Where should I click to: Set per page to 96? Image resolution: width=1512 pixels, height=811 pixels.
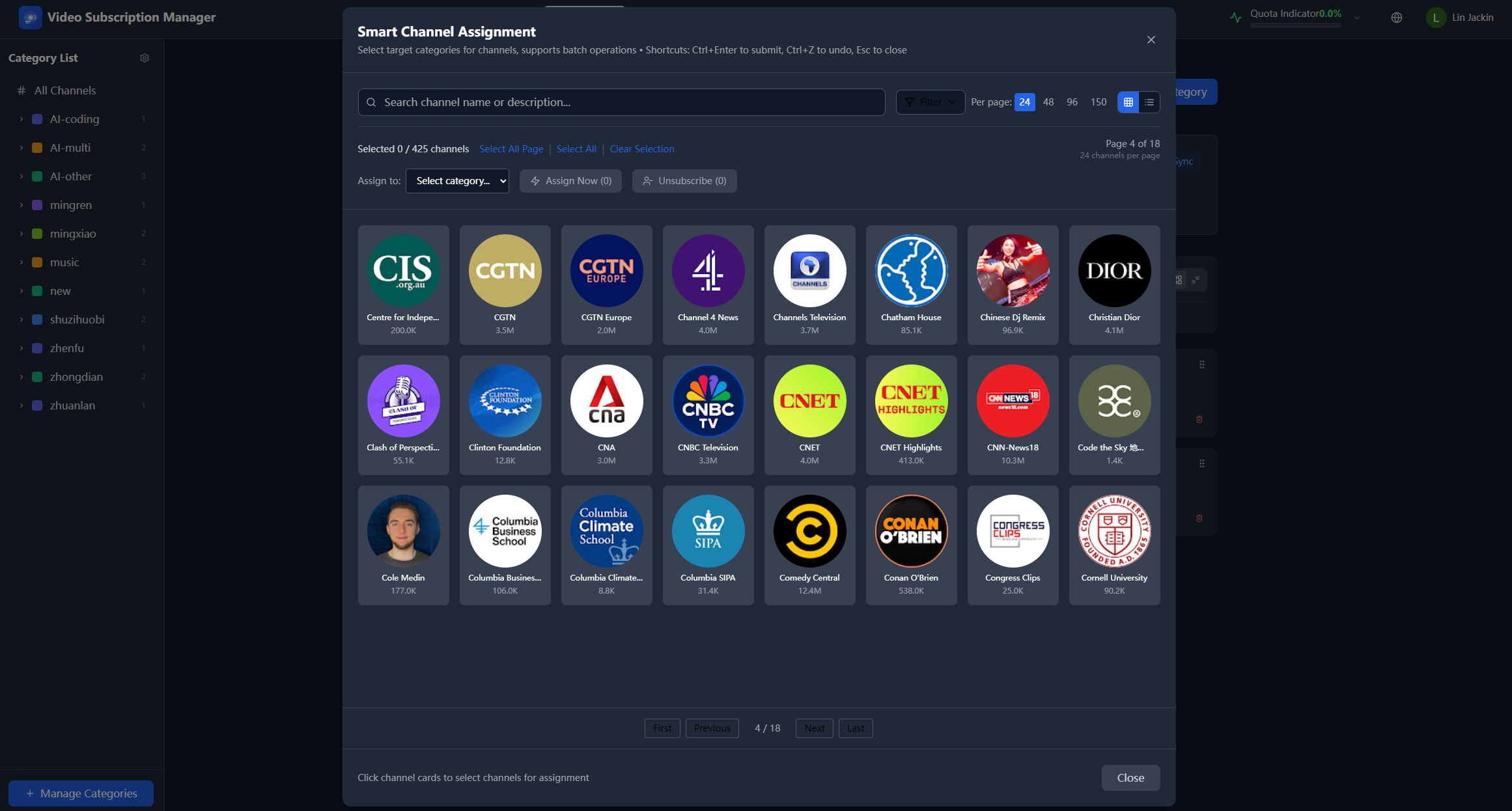point(1072,102)
